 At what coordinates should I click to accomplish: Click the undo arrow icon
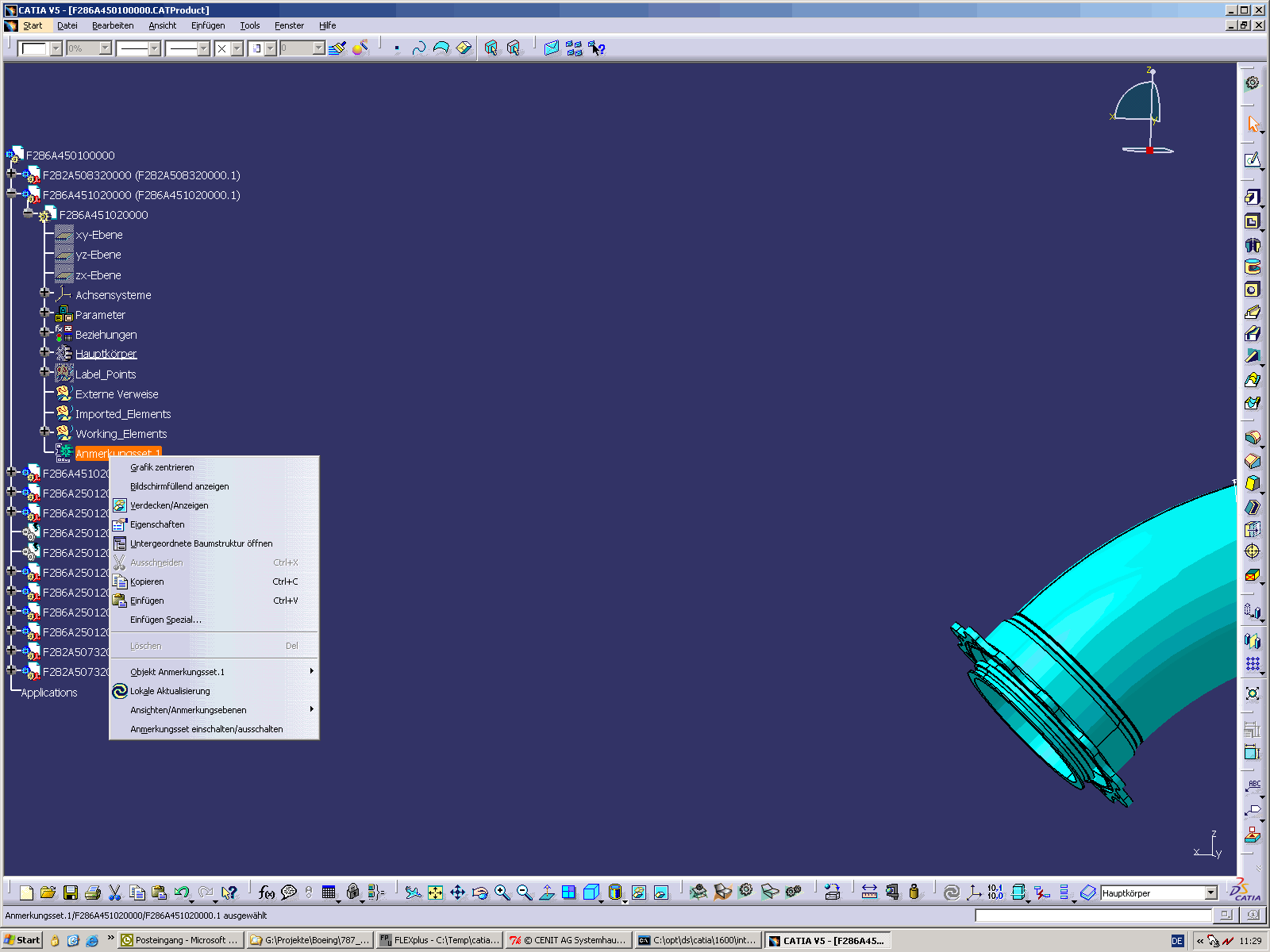point(182,892)
